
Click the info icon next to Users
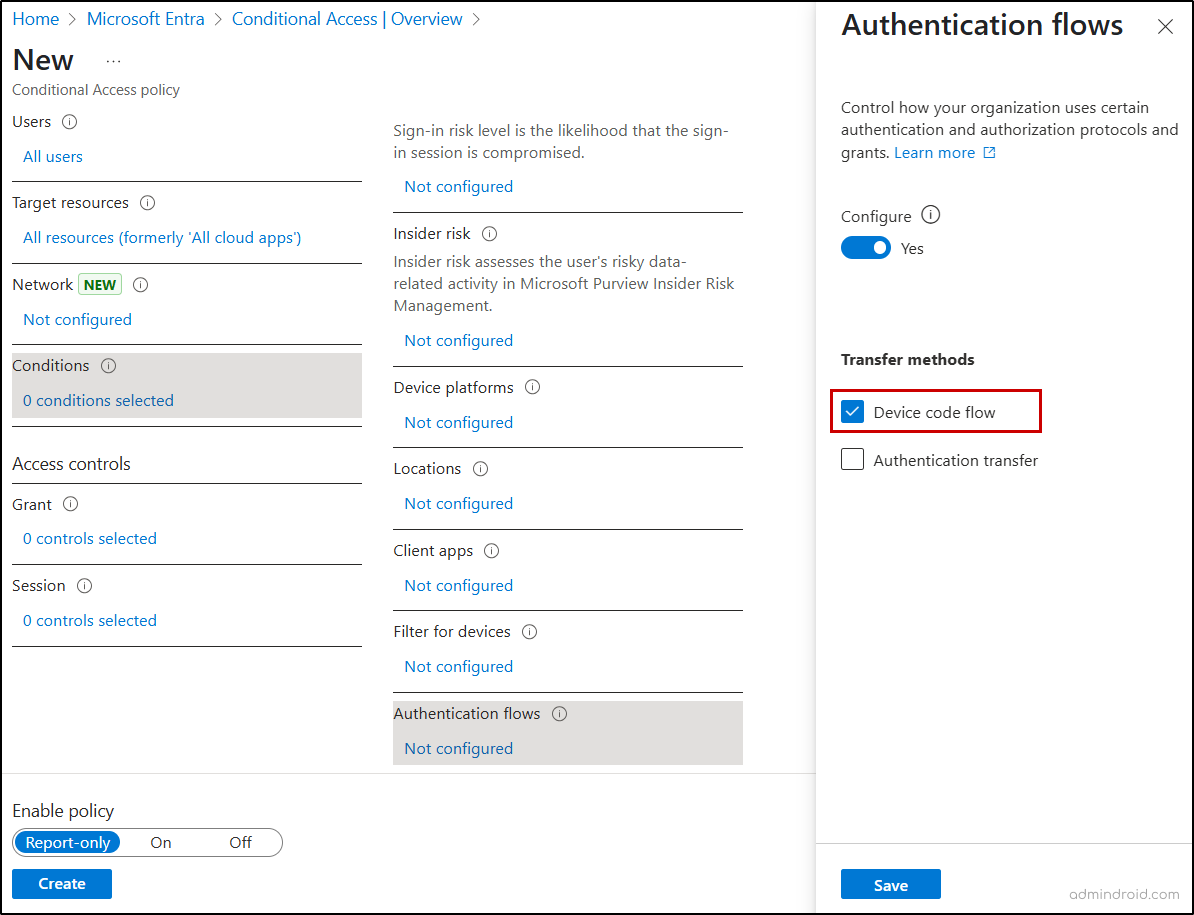coord(69,122)
